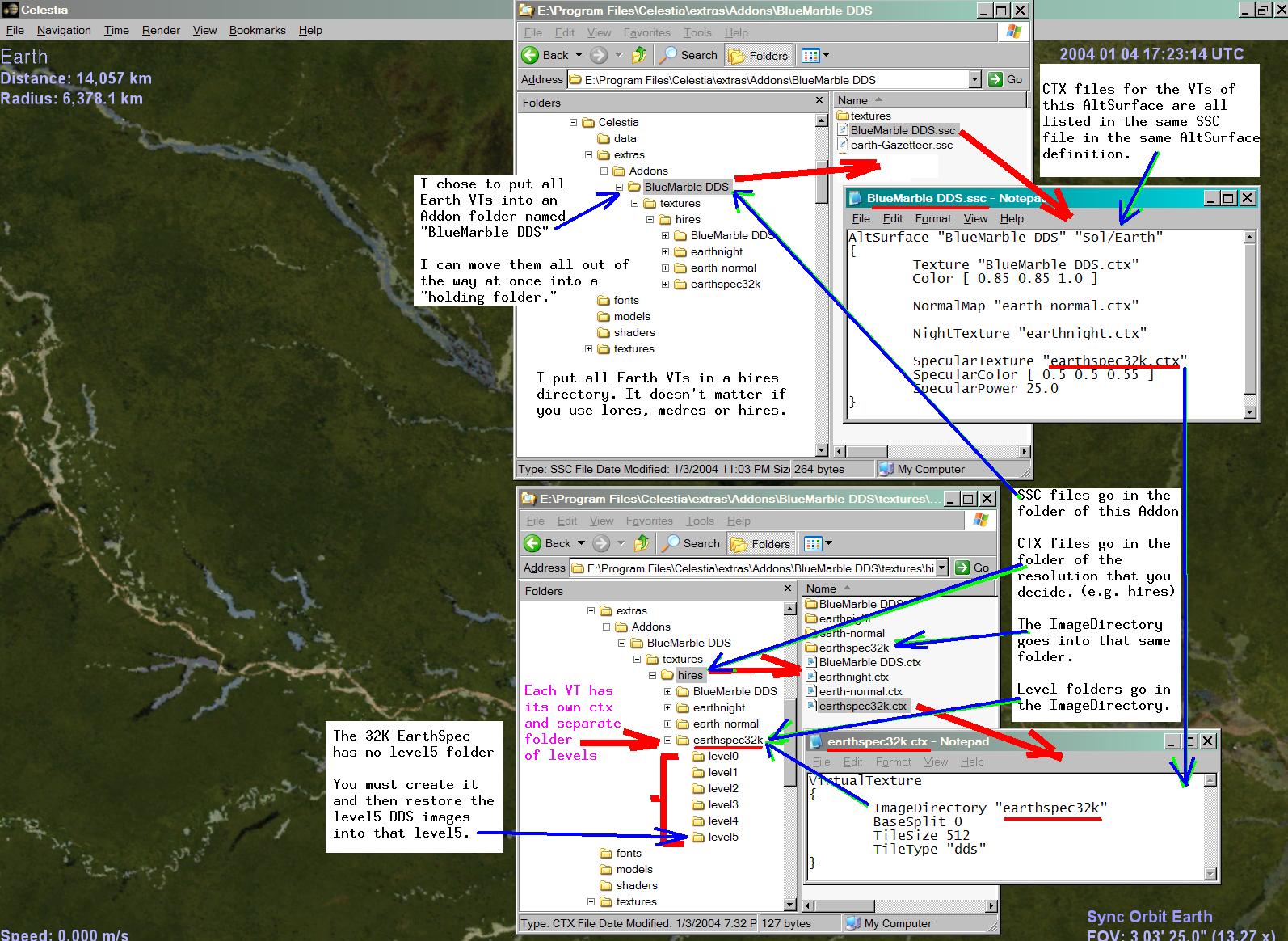Click Search button in lower Explorer window
This screenshot has height=941, width=1288.
pos(692,543)
